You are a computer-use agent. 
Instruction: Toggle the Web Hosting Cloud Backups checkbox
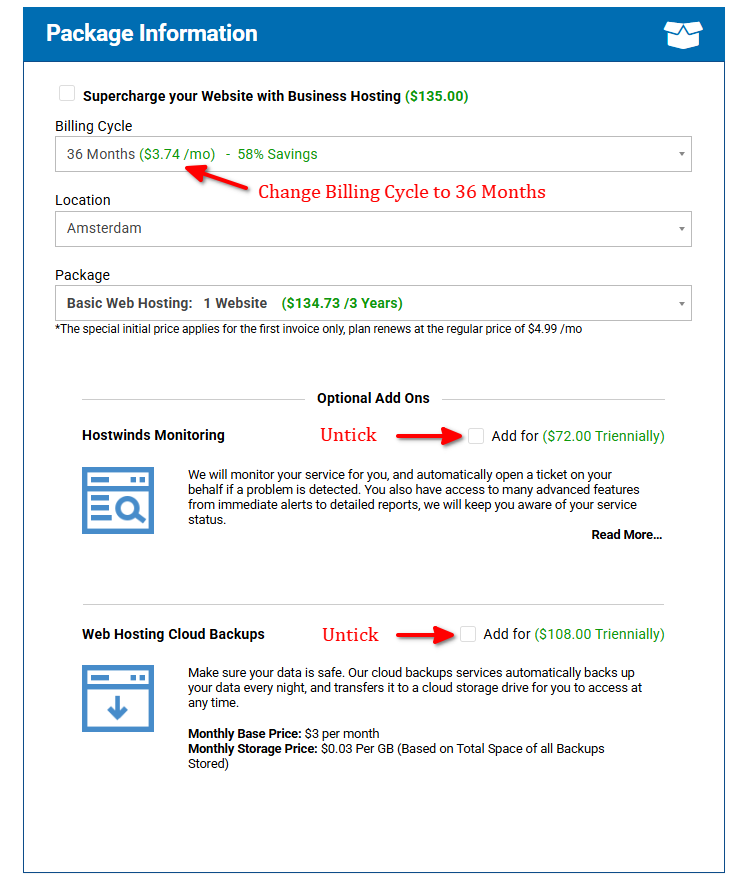(x=468, y=634)
